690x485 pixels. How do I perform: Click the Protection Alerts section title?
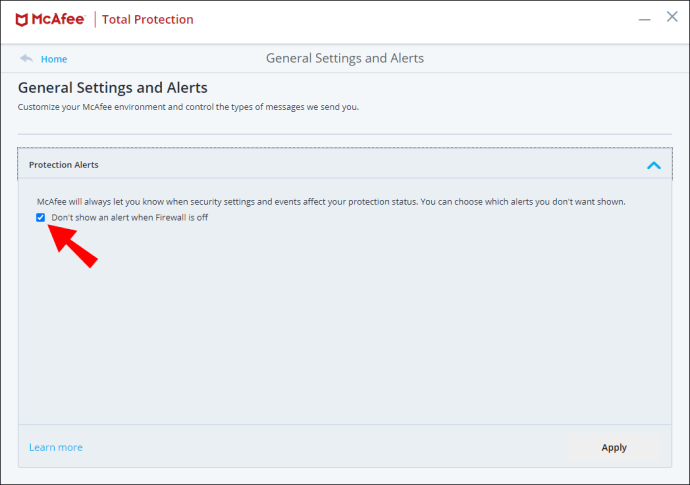tap(64, 165)
